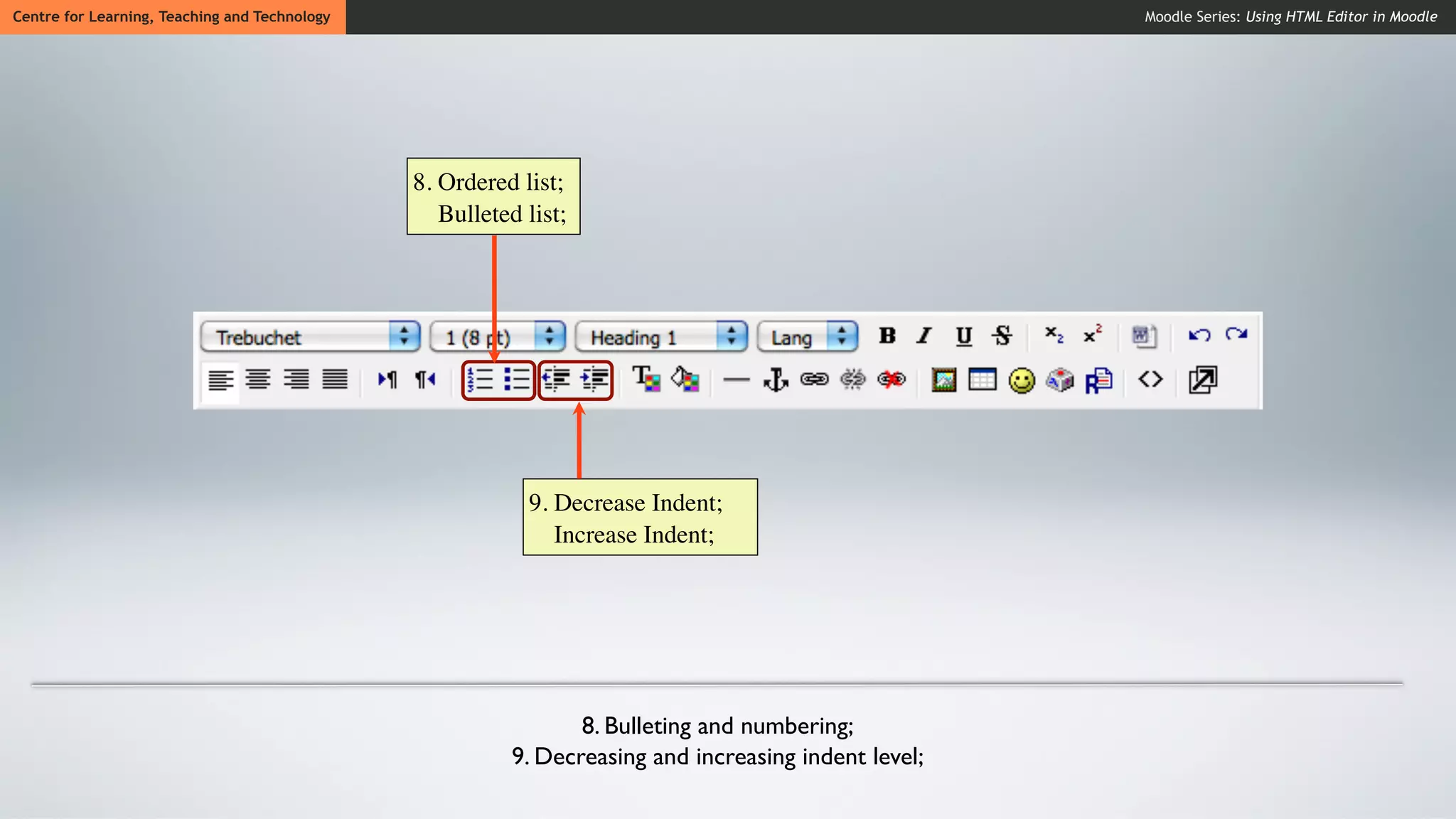
Task: Insert an anchor with anchor icon
Action: click(x=776, y=380)
